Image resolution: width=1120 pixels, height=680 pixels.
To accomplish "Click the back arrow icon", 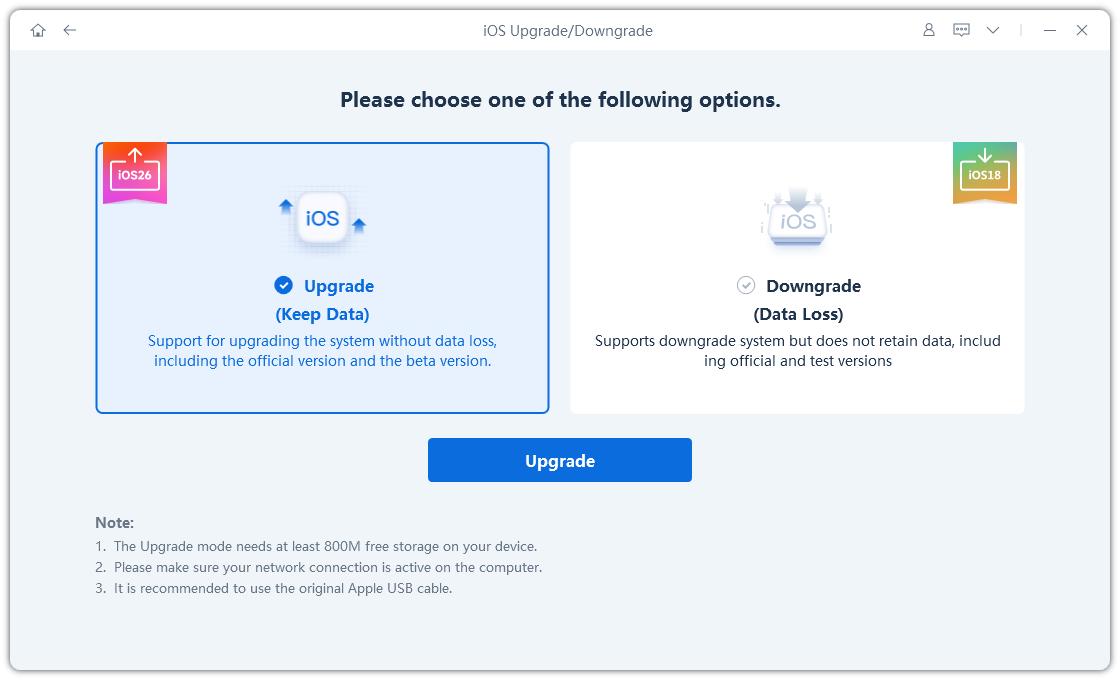I will click(69, 30).
